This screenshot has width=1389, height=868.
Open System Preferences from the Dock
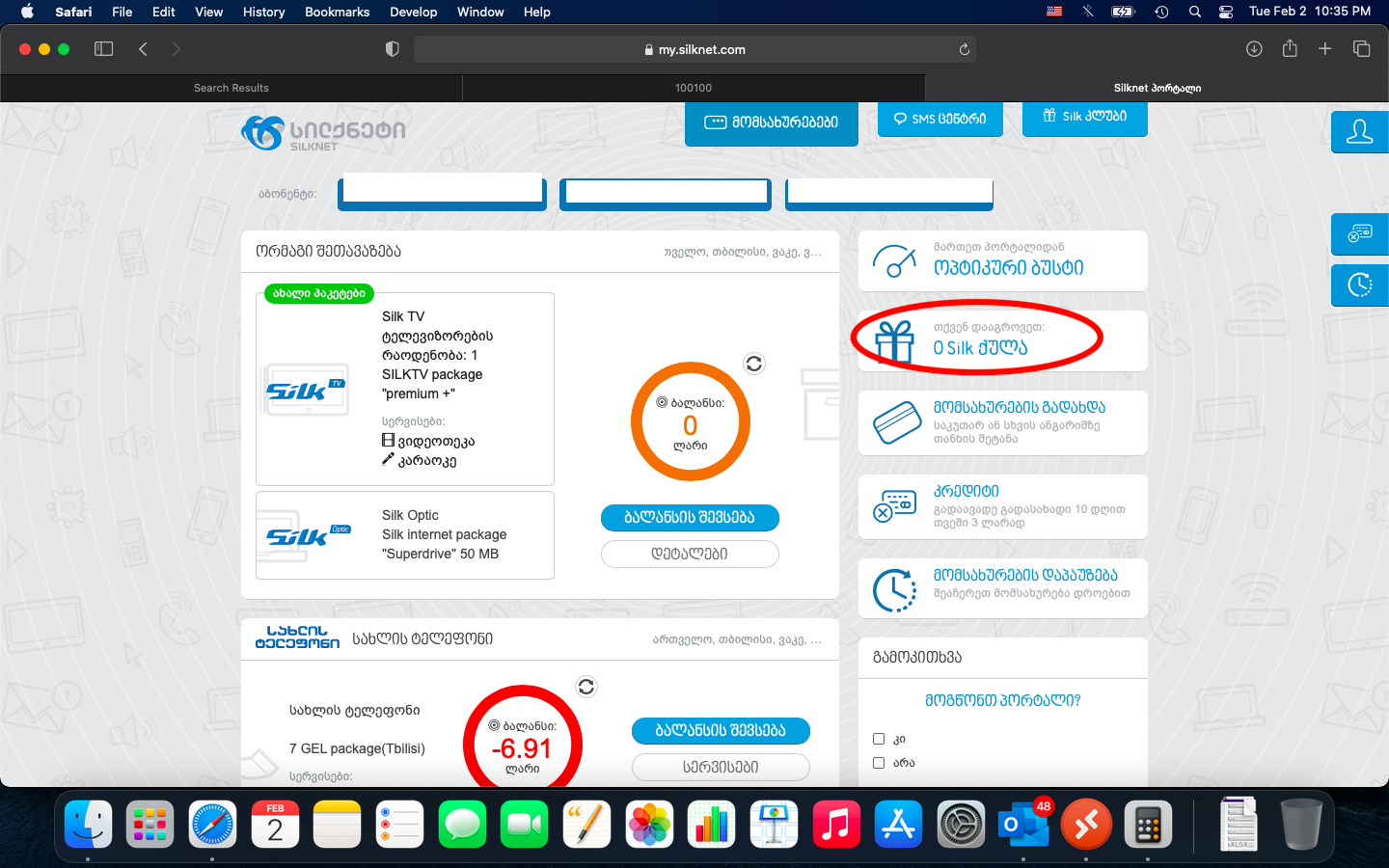click(961, 825)
